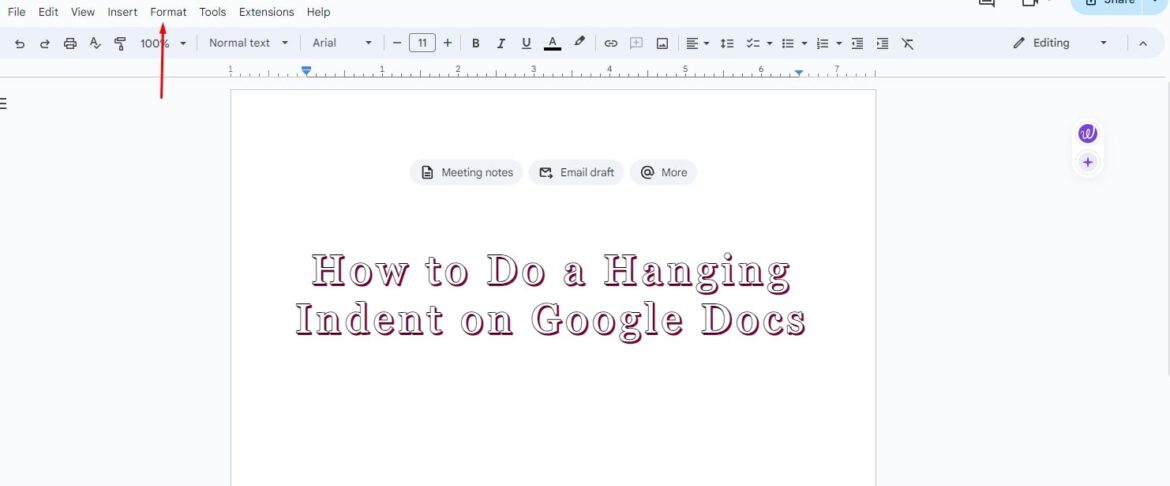Expand the bulleted list options arrow
Viewport: 1170px width, 486px height.
[x=804, y=43]
